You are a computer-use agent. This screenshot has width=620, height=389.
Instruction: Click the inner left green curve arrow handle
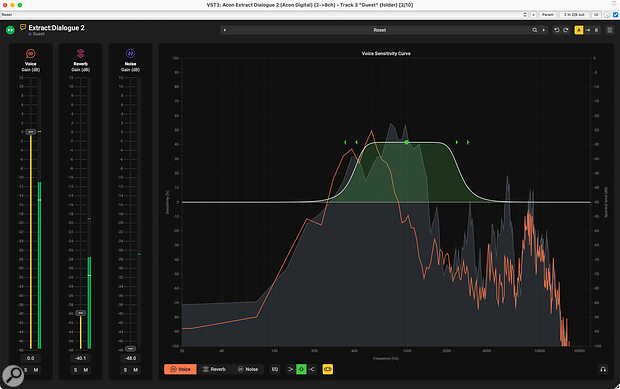[356, 142]
